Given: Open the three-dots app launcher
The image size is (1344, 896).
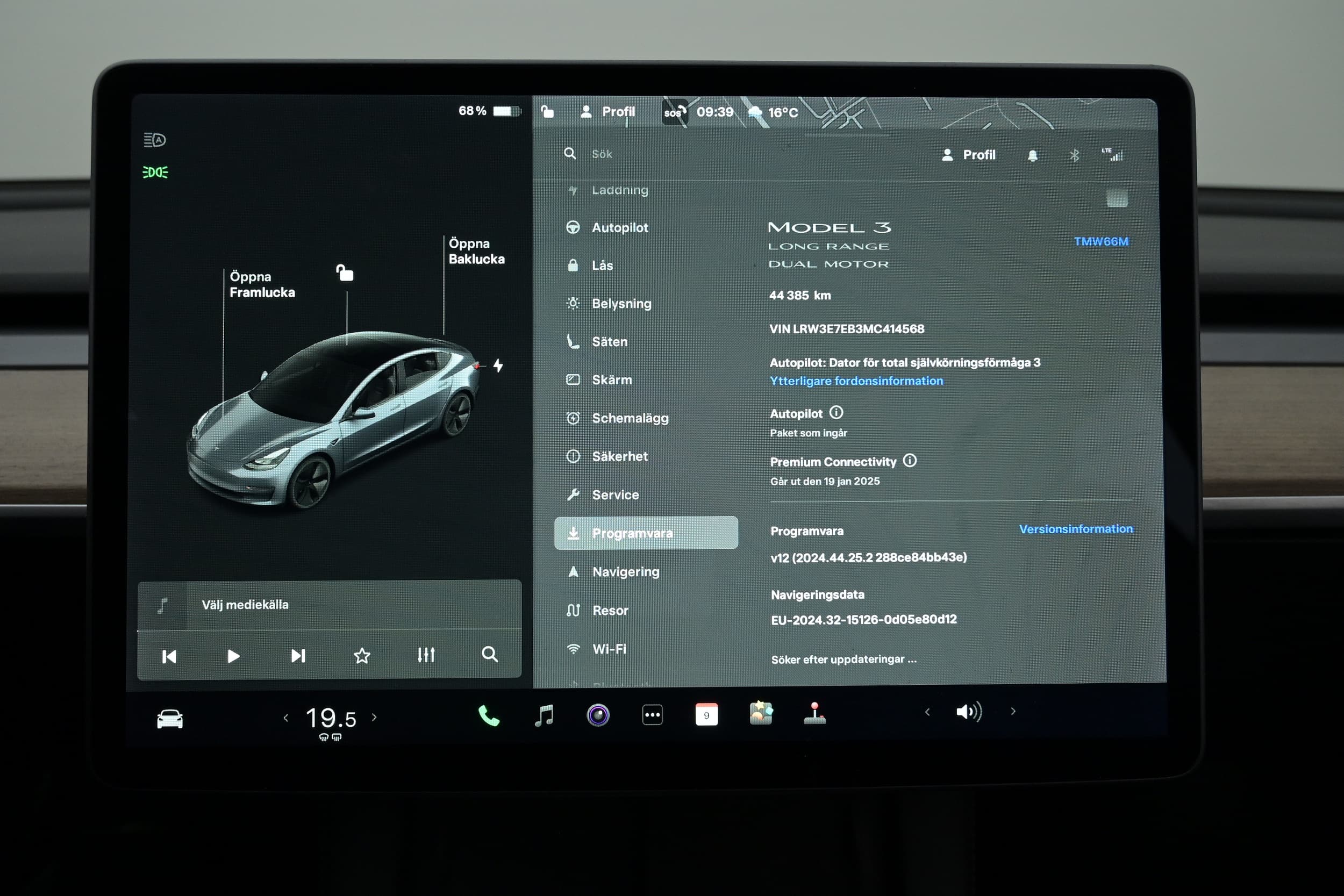Looking at the screenshot, I should tap(652, 715).
